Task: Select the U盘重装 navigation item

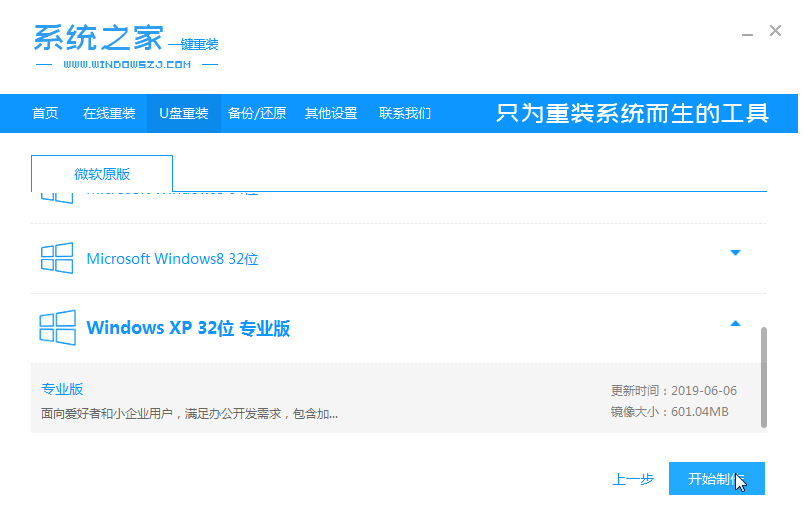Action: (183, 113)
